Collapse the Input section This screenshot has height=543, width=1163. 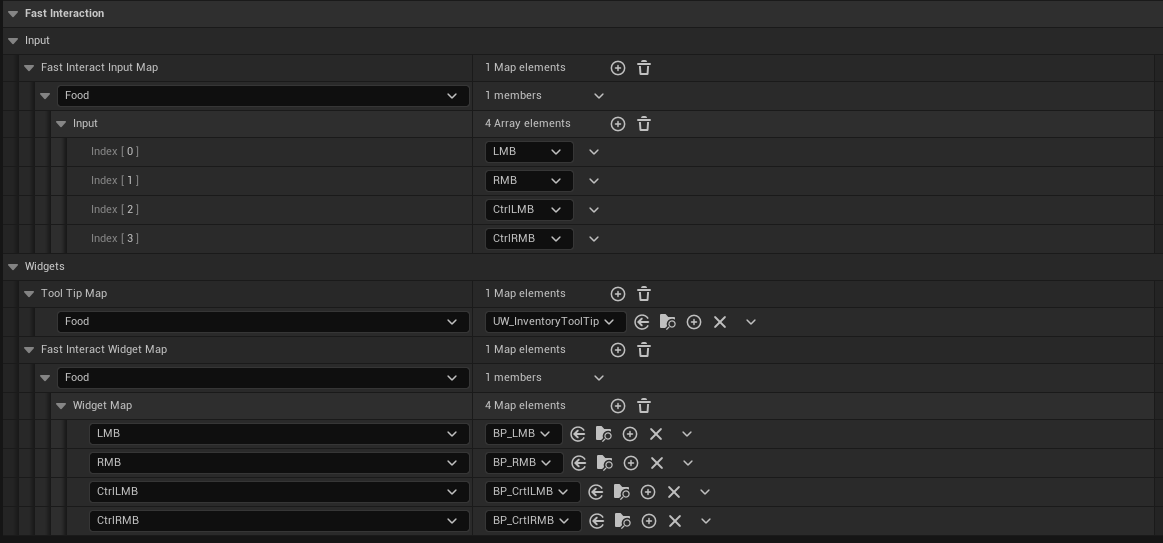[x=13, y=41]
